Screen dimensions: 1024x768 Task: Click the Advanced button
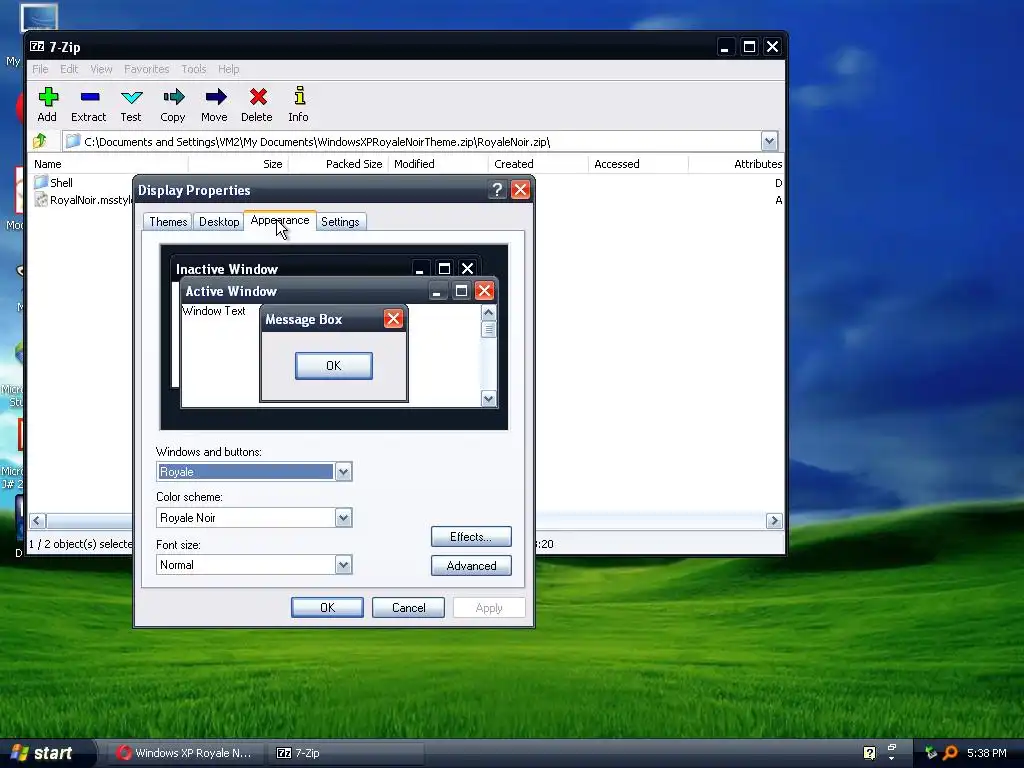point(471,566)
